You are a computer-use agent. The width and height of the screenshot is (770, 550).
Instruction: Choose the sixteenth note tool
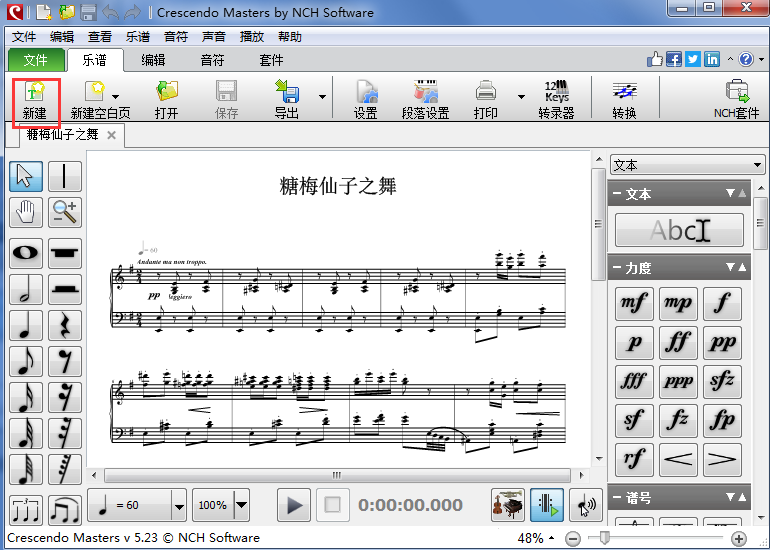pos(26,398)
